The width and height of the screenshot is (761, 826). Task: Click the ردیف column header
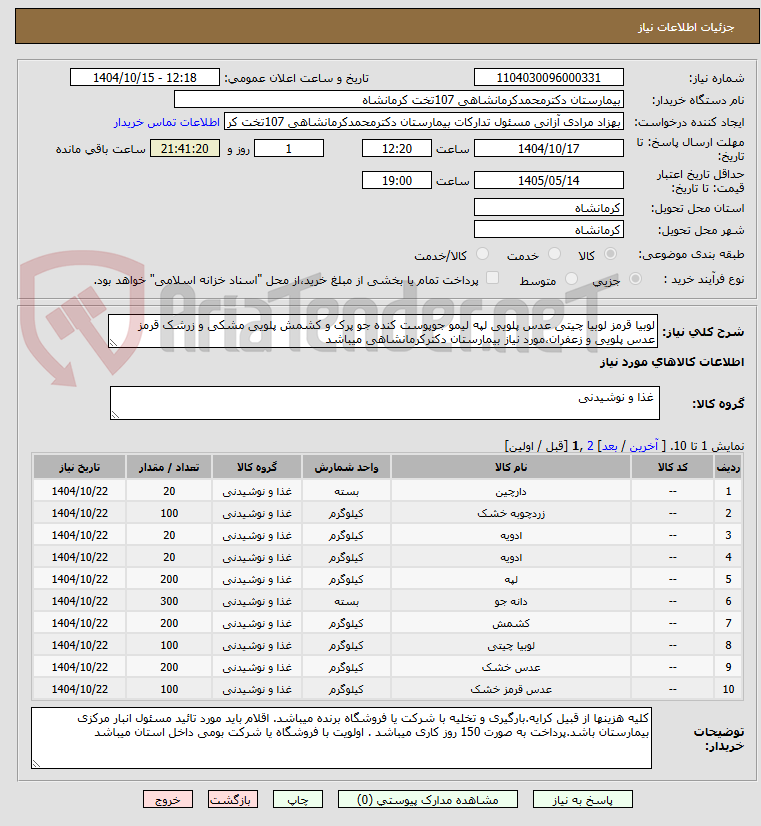(x=728, y=467)
